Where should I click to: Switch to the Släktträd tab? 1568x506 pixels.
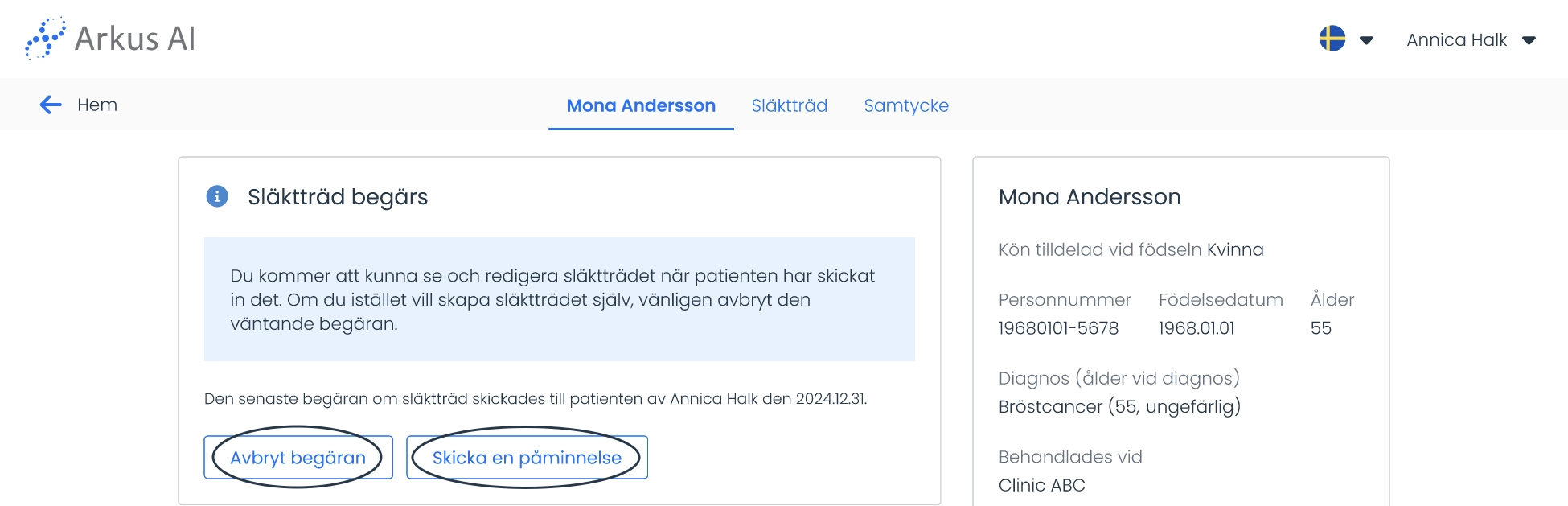[x=789, y=105]
